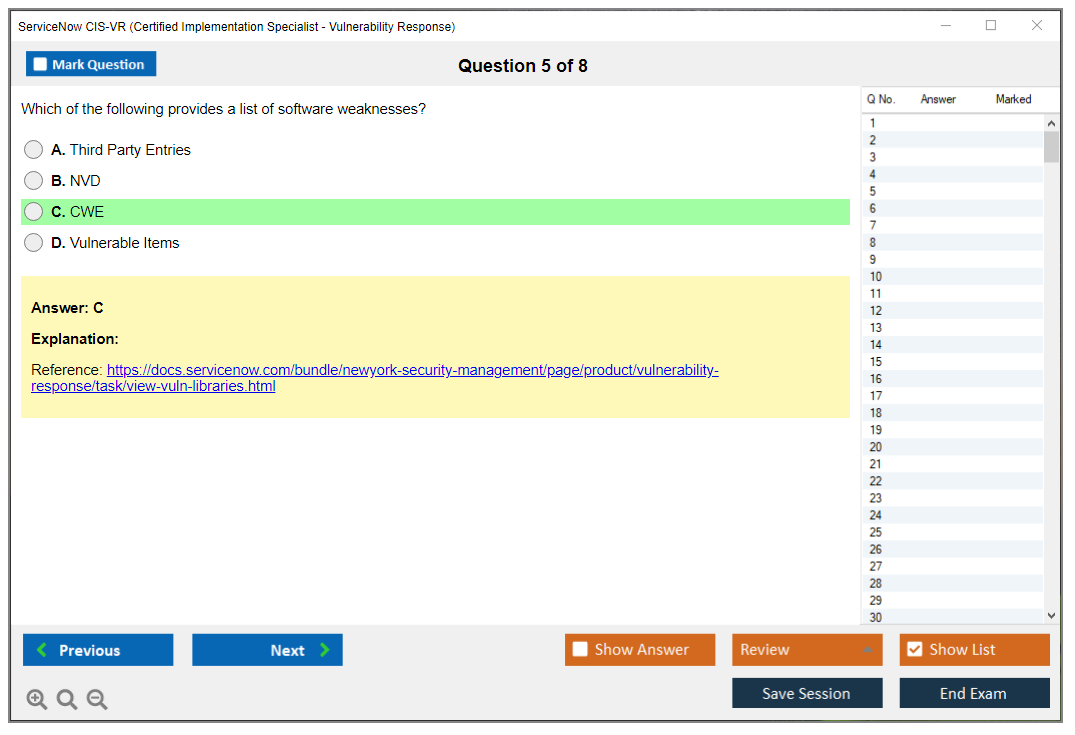Pick option D Vulnerable Items
The height and width of the screenshot is (735, 1075).
[34, 243]
